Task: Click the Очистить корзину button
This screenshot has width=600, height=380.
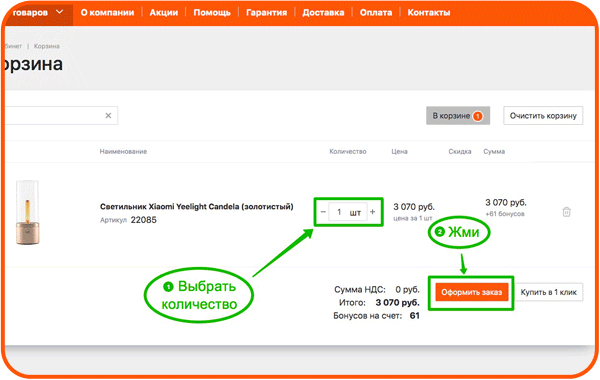Action: 543,116
